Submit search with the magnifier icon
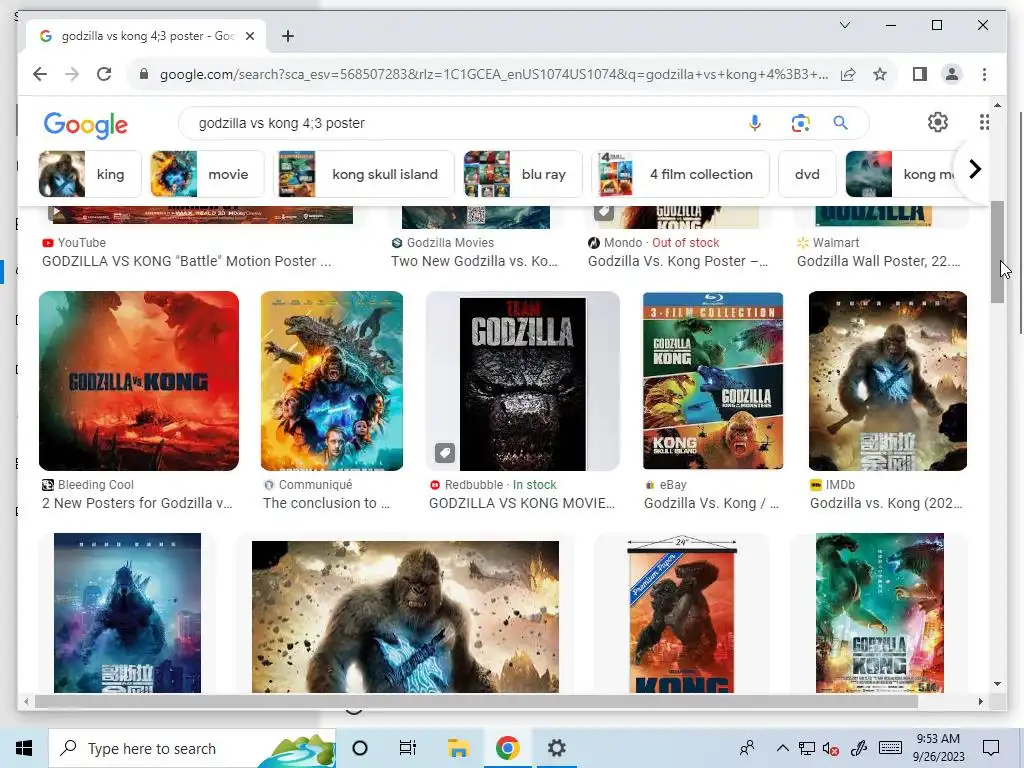 click(x=840, y=123)
